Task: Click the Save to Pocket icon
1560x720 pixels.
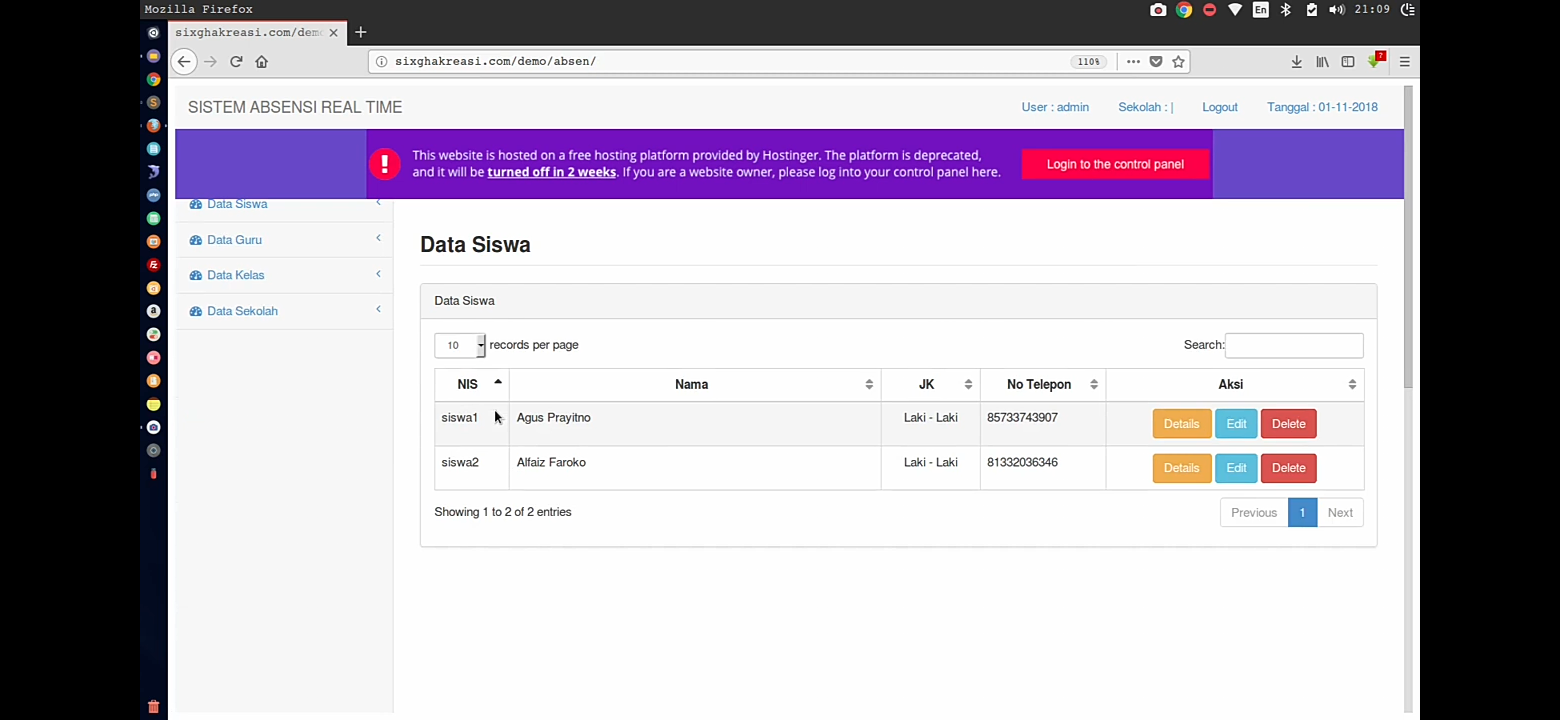Action: pyautogui.click(x=1156, y=62)
